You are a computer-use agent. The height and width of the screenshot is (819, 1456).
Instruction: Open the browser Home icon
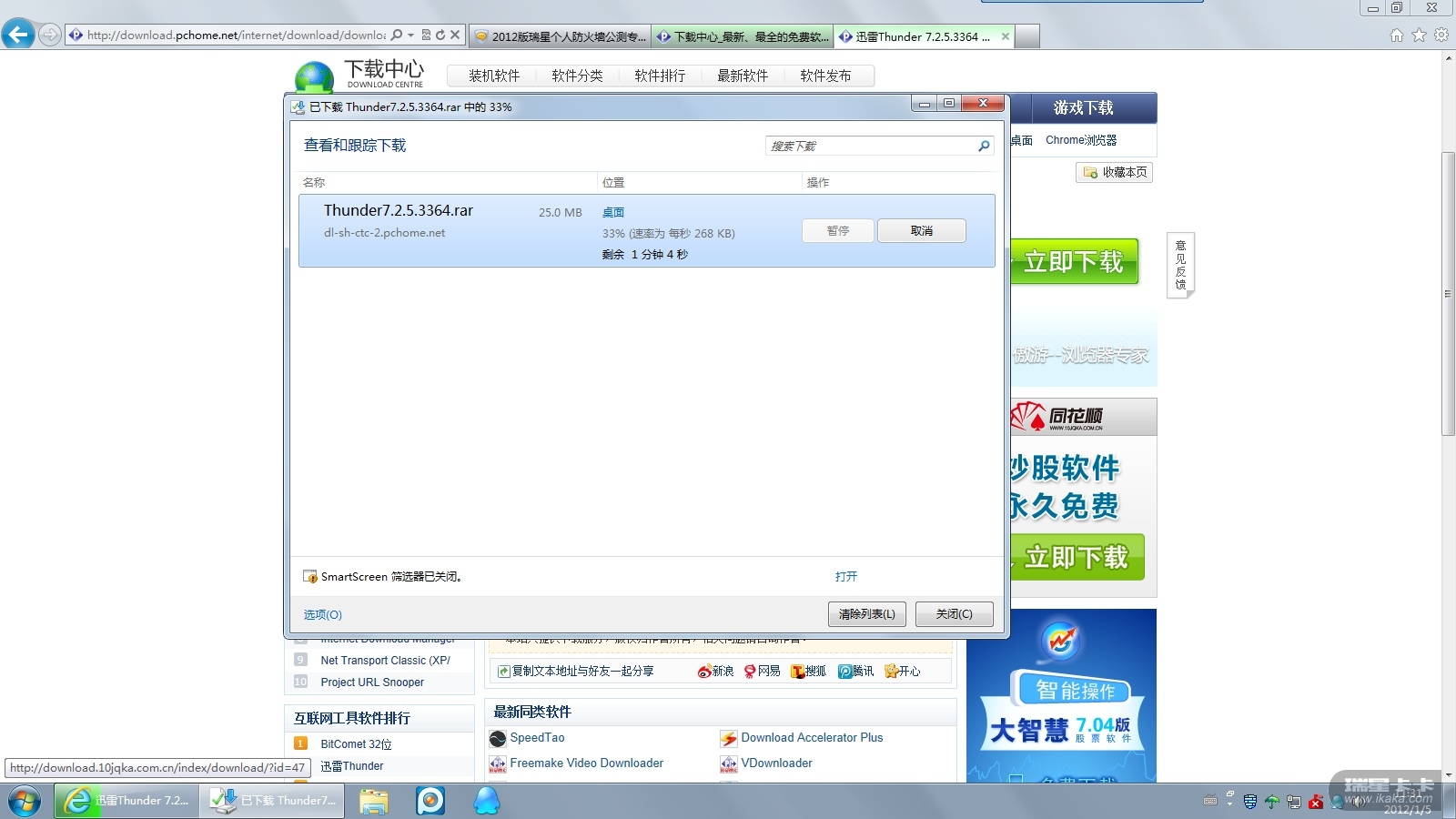(1397, 35)
